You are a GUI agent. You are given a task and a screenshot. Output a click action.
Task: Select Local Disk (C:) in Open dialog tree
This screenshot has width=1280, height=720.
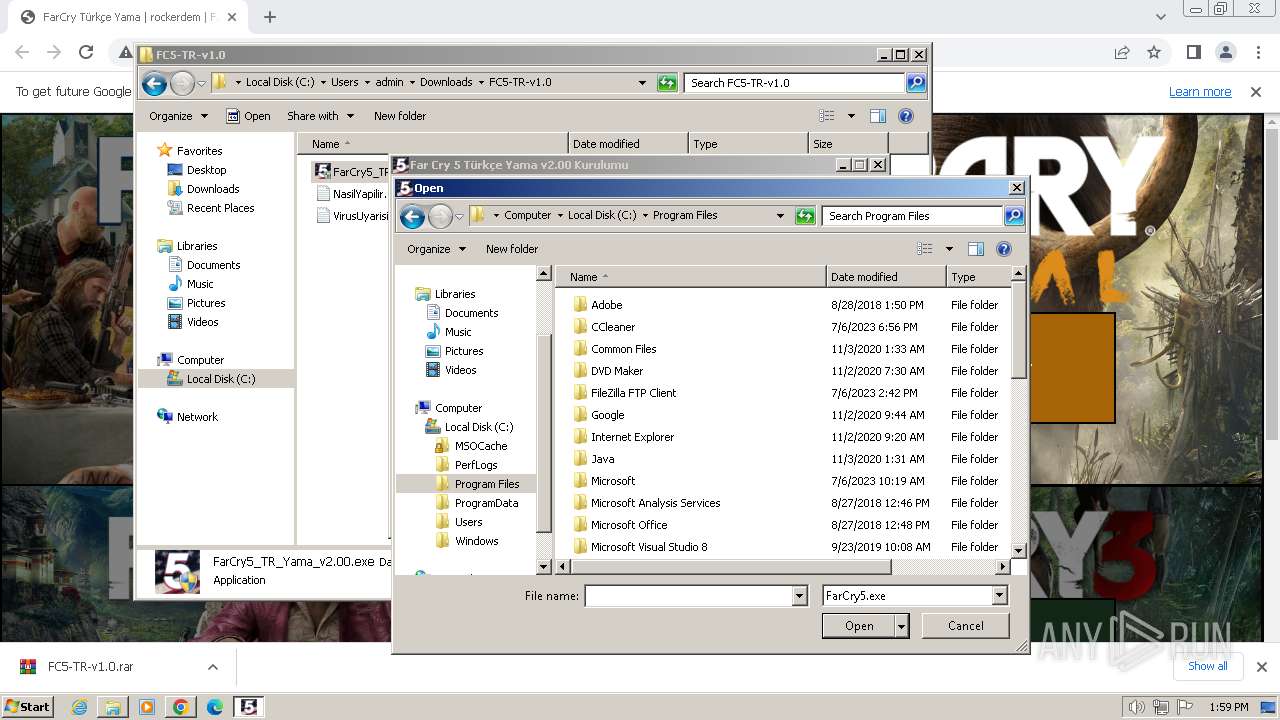478,427
